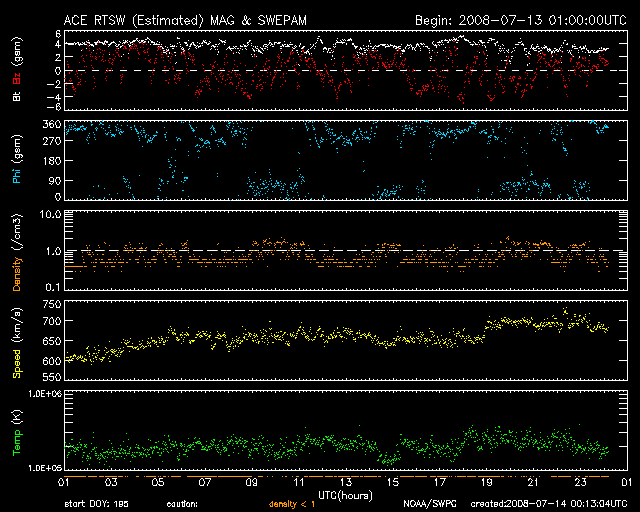Click the created timestamp in footer
Viewport: 640px width, 512px height.
(548, 504)
